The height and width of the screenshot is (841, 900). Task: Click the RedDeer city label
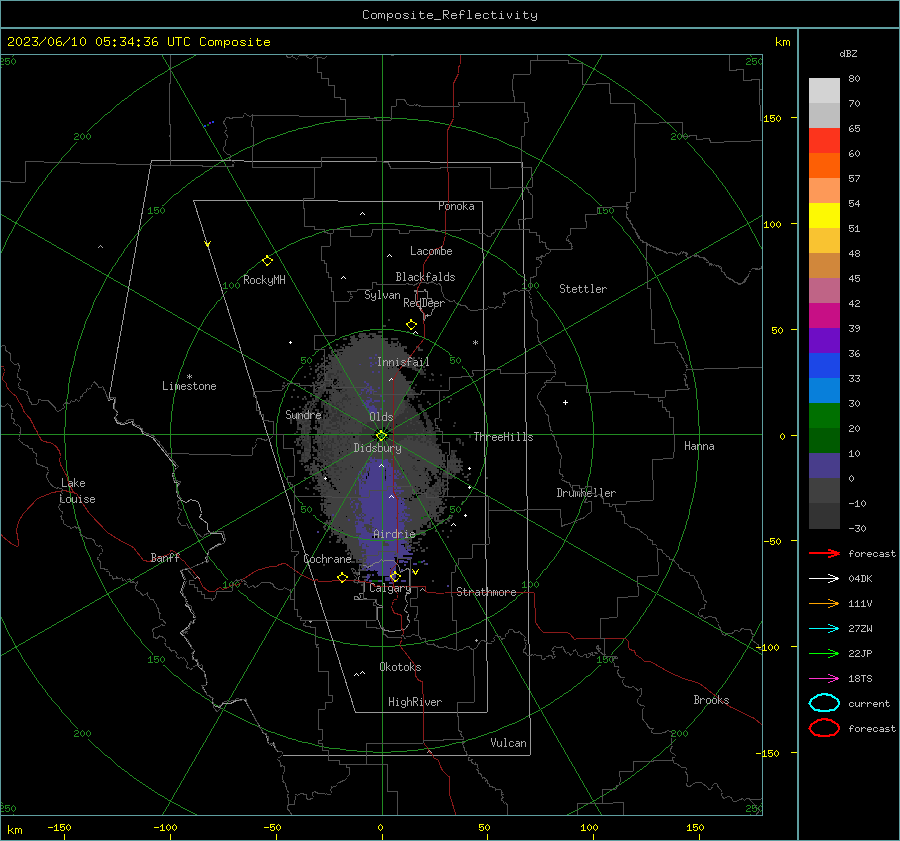coord(424,303)
